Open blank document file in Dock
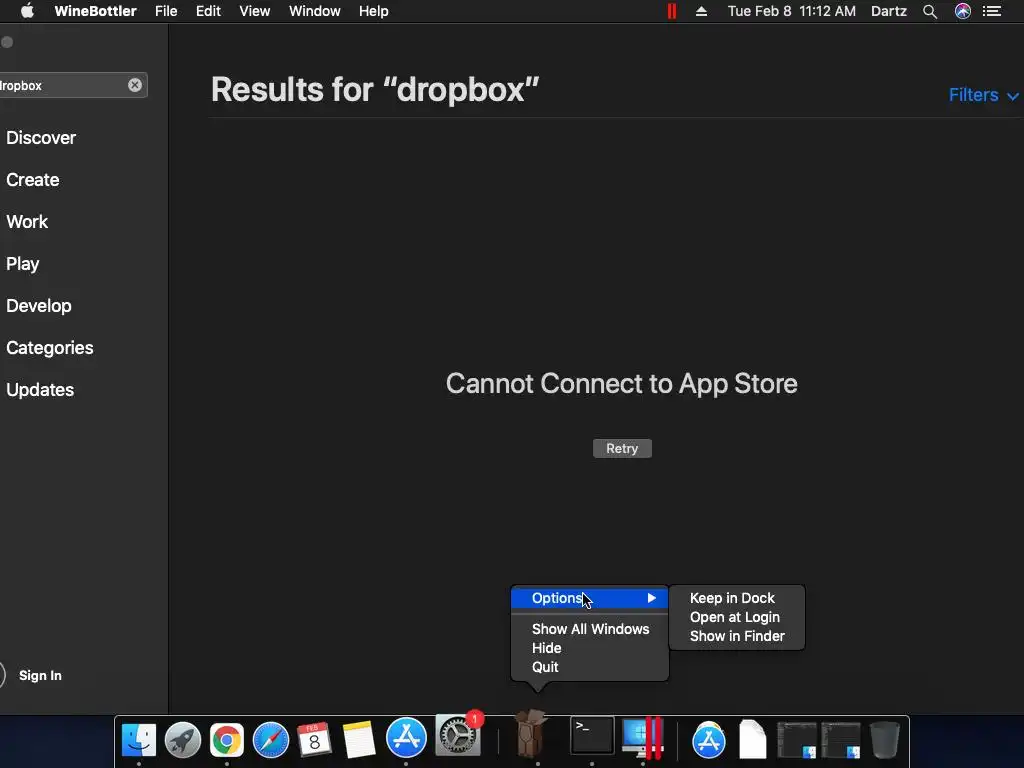This screenshot has width=1024, height=768. 752,740
